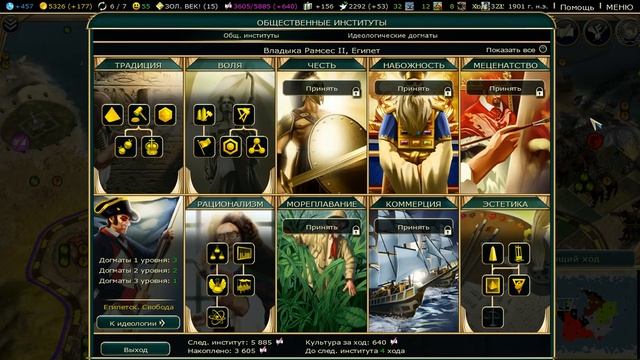Select the top-right policy icon in Воля
Screen dimensions: 640x360
(x=244, y=115)
